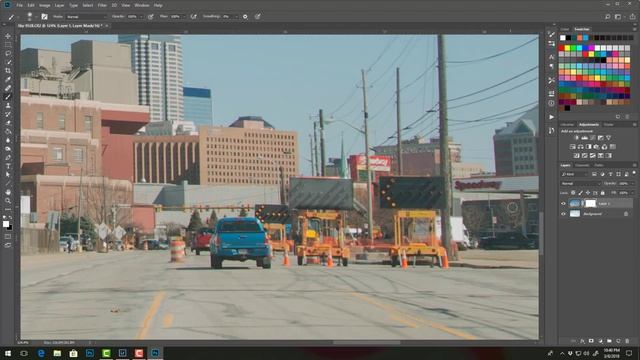This screenshot has width=640, height=360.
Task: Pick the pure red swatch
Action: pos(561,48)
